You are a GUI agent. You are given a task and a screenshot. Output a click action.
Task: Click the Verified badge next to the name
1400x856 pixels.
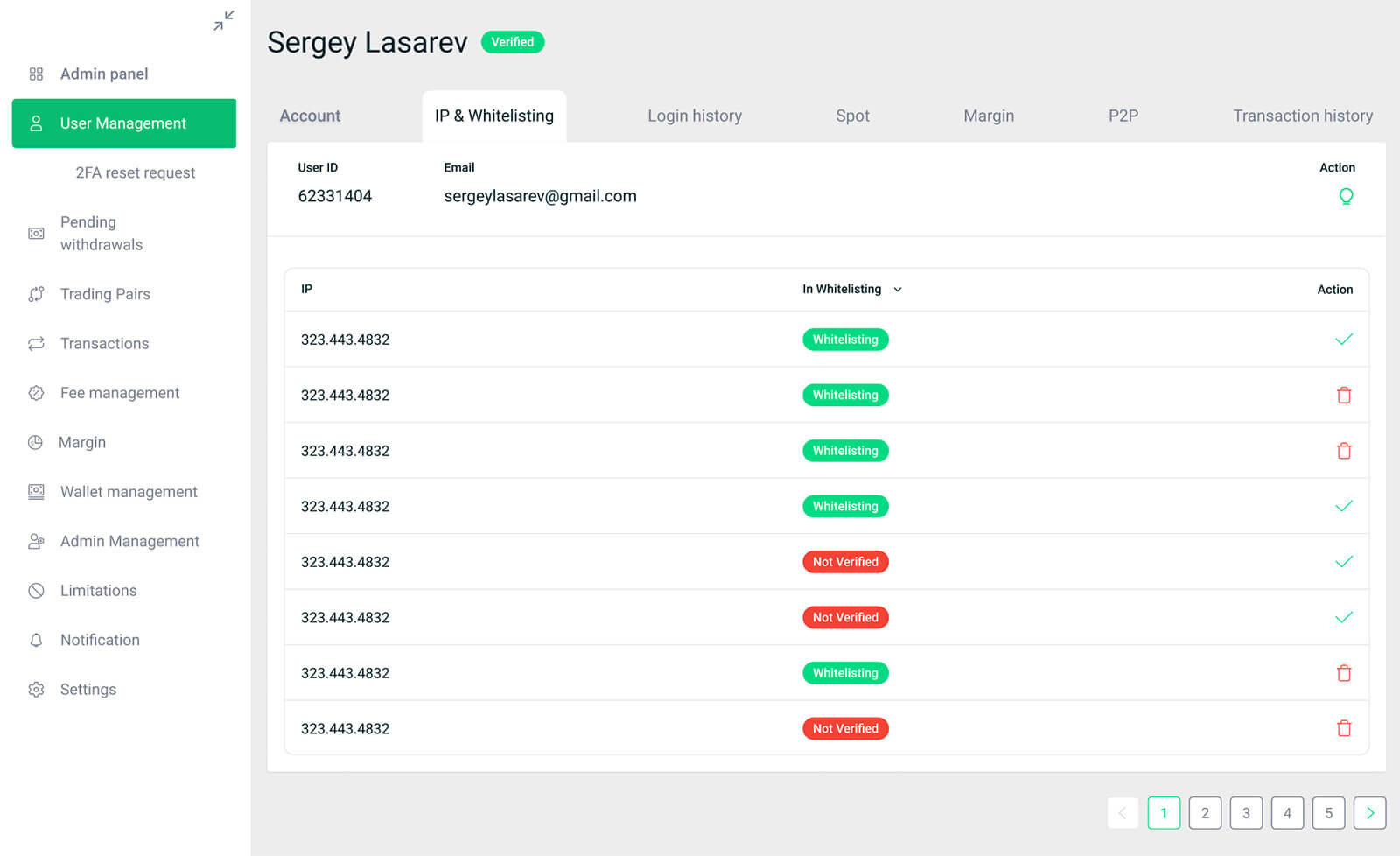[513, 42]
